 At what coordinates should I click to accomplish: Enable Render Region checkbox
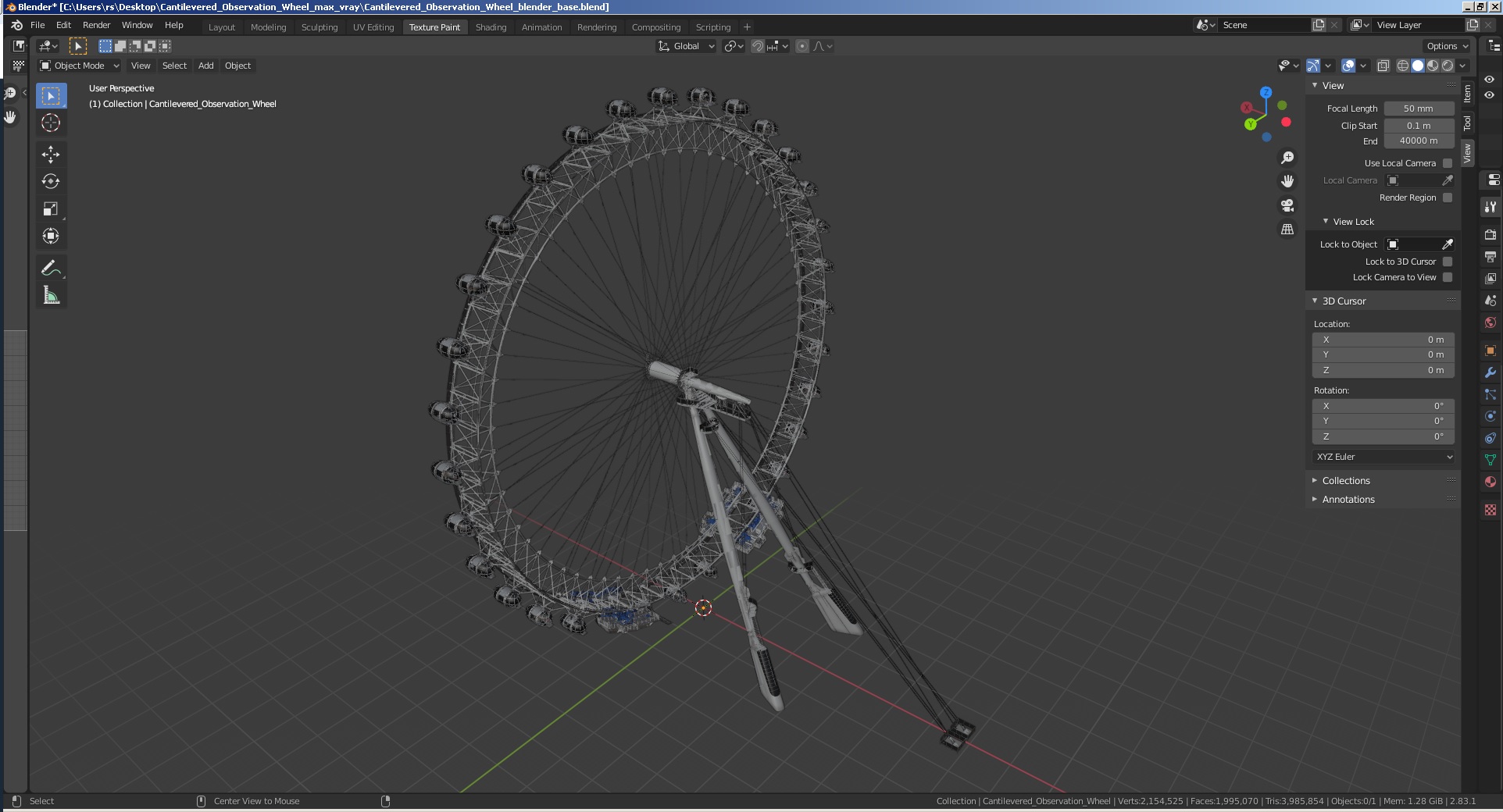point(1448,198)
